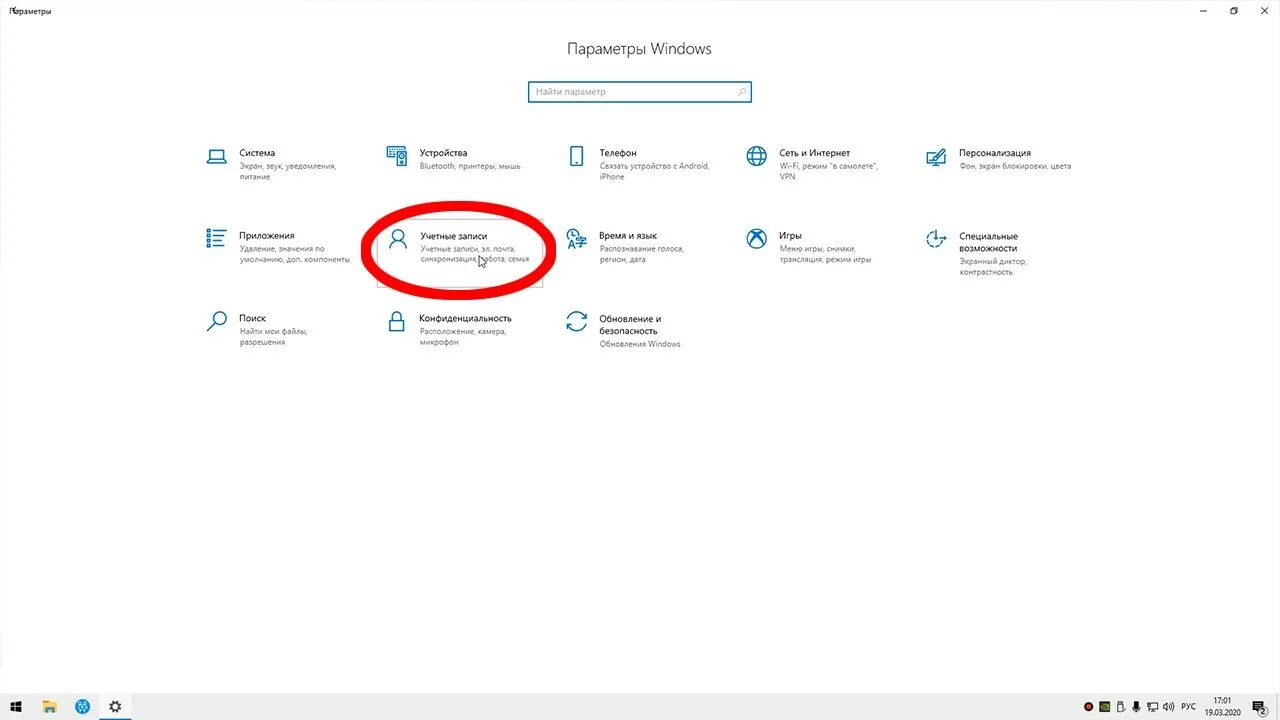This screenshot has height=720, width=1280.
Task: Open the Обновление и безопасность arrows icon
Action: click(x=576, y=321)
